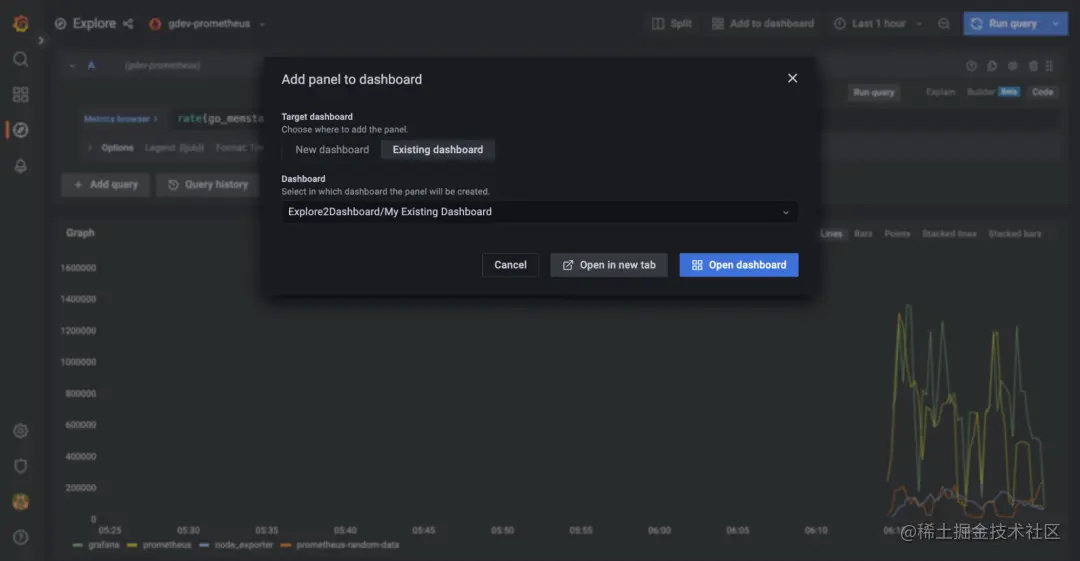Image resolution: width=1080 pixels, height=561 pixels.
Task: Click the Open dashboard button
Action: (738, 265)
